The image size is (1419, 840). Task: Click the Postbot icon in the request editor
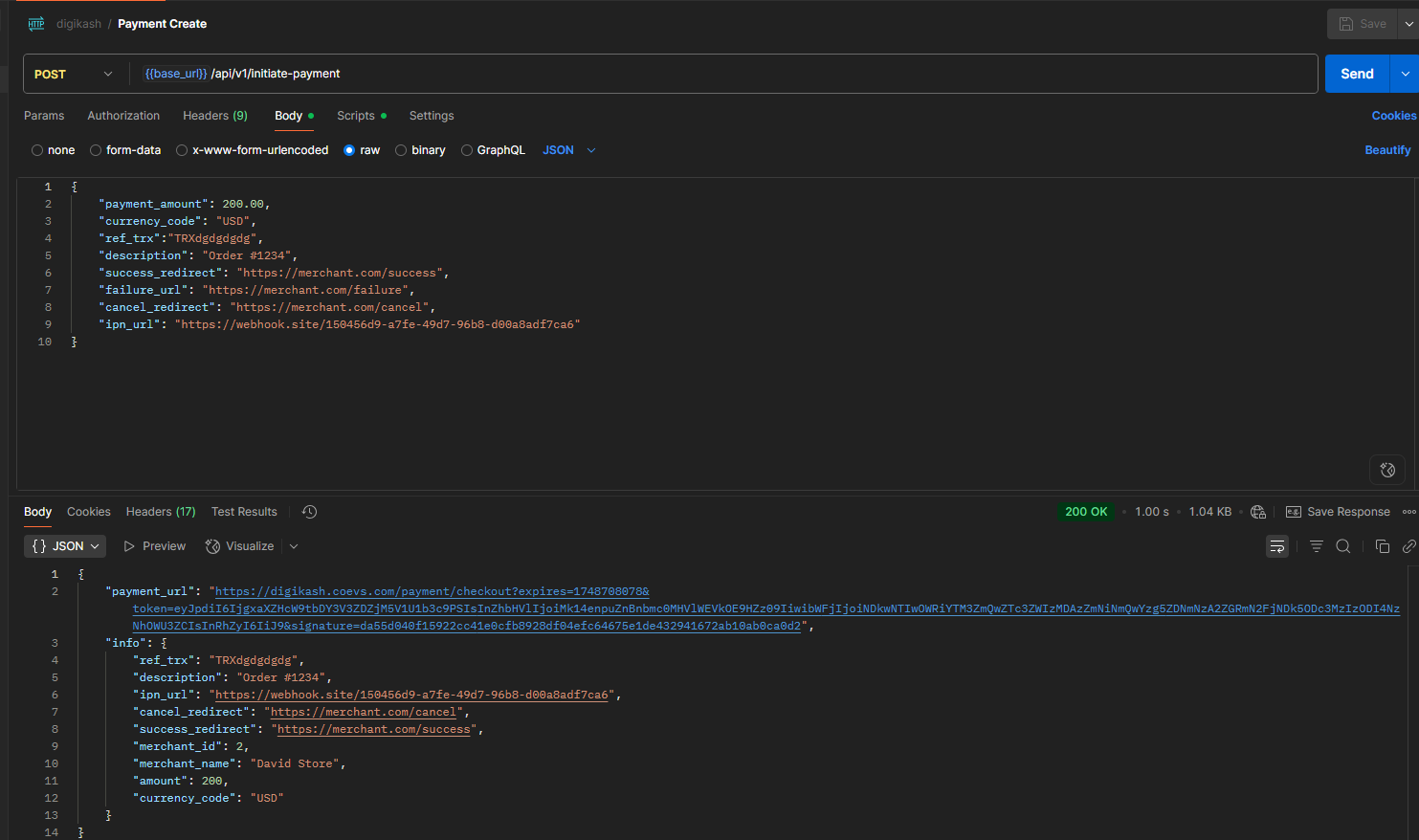pyautogui.click(x=1387, y=470)
